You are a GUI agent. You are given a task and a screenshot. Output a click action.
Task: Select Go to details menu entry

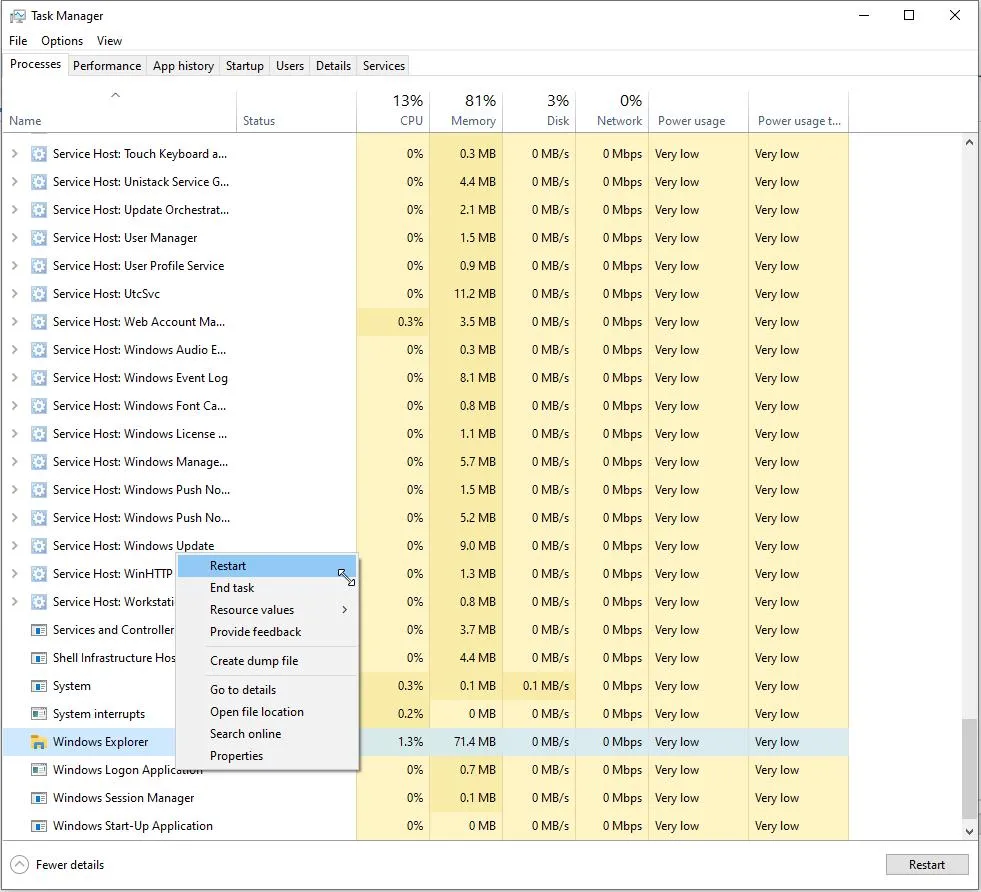[x=267, y=690]
